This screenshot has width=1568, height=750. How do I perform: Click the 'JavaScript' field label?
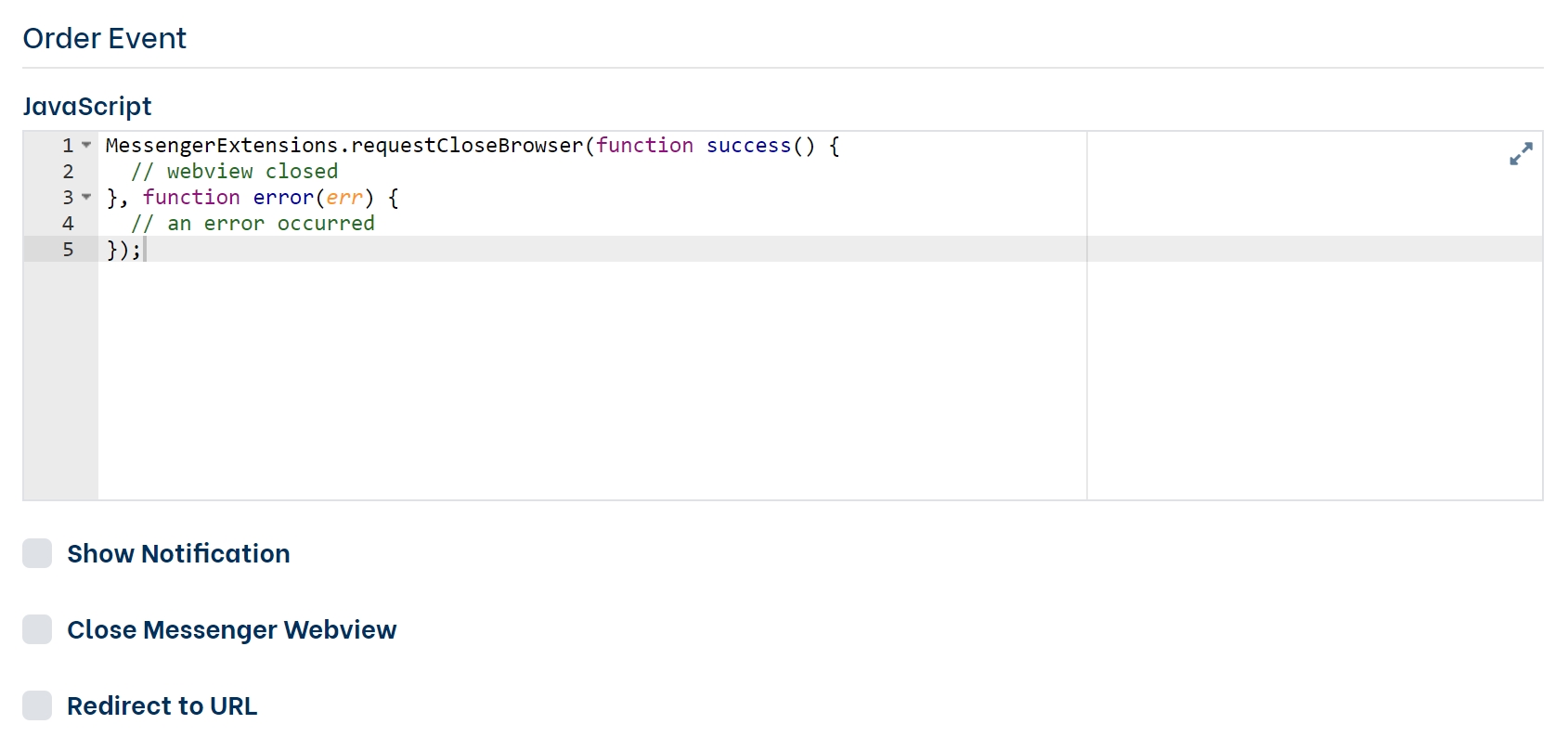click(87, 106)
